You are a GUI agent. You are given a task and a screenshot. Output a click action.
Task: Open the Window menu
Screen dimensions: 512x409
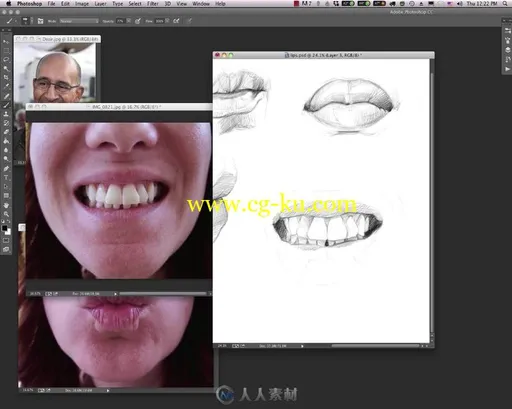(201, 4)
